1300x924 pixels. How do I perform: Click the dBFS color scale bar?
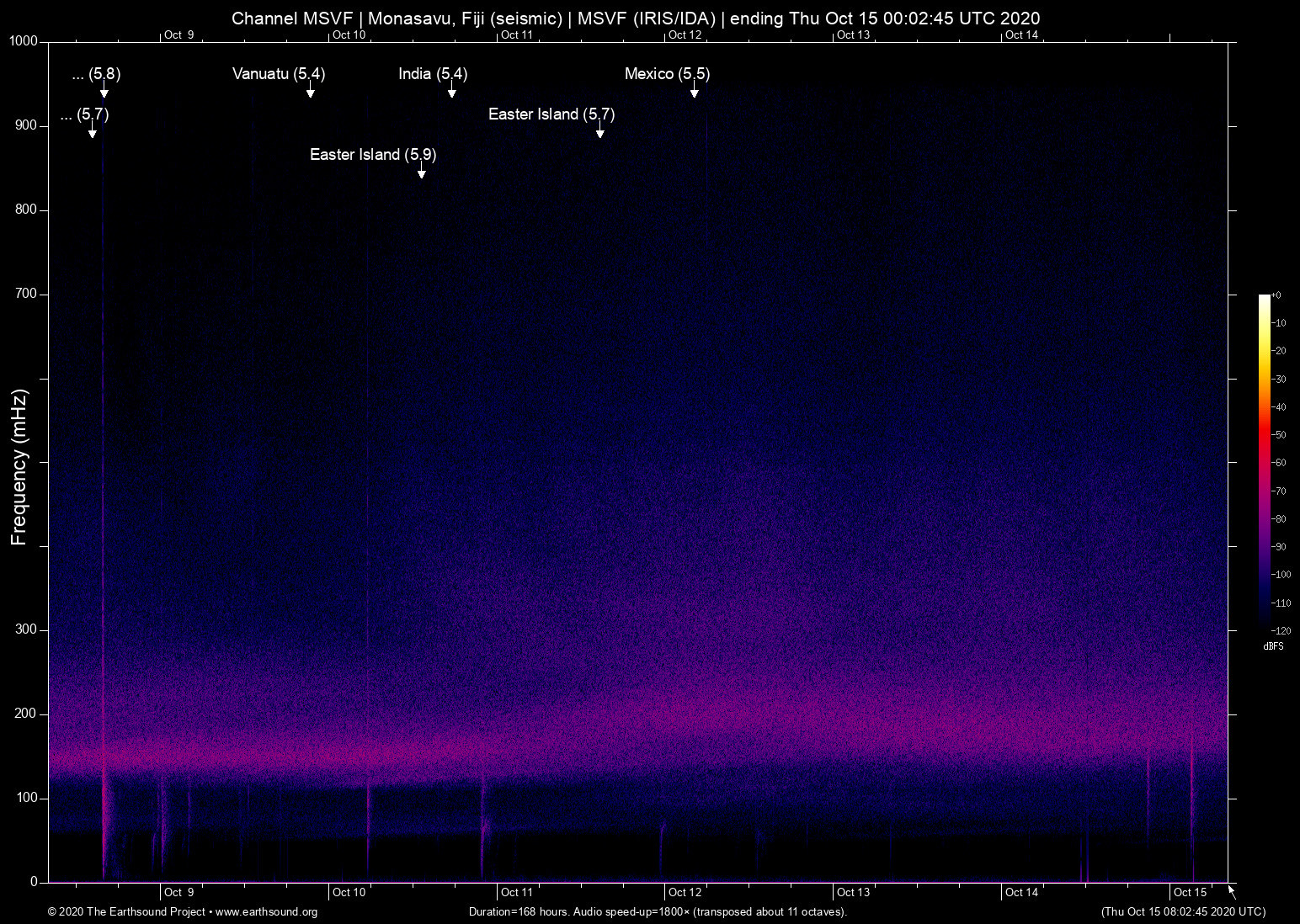(x=1264, y=462)
